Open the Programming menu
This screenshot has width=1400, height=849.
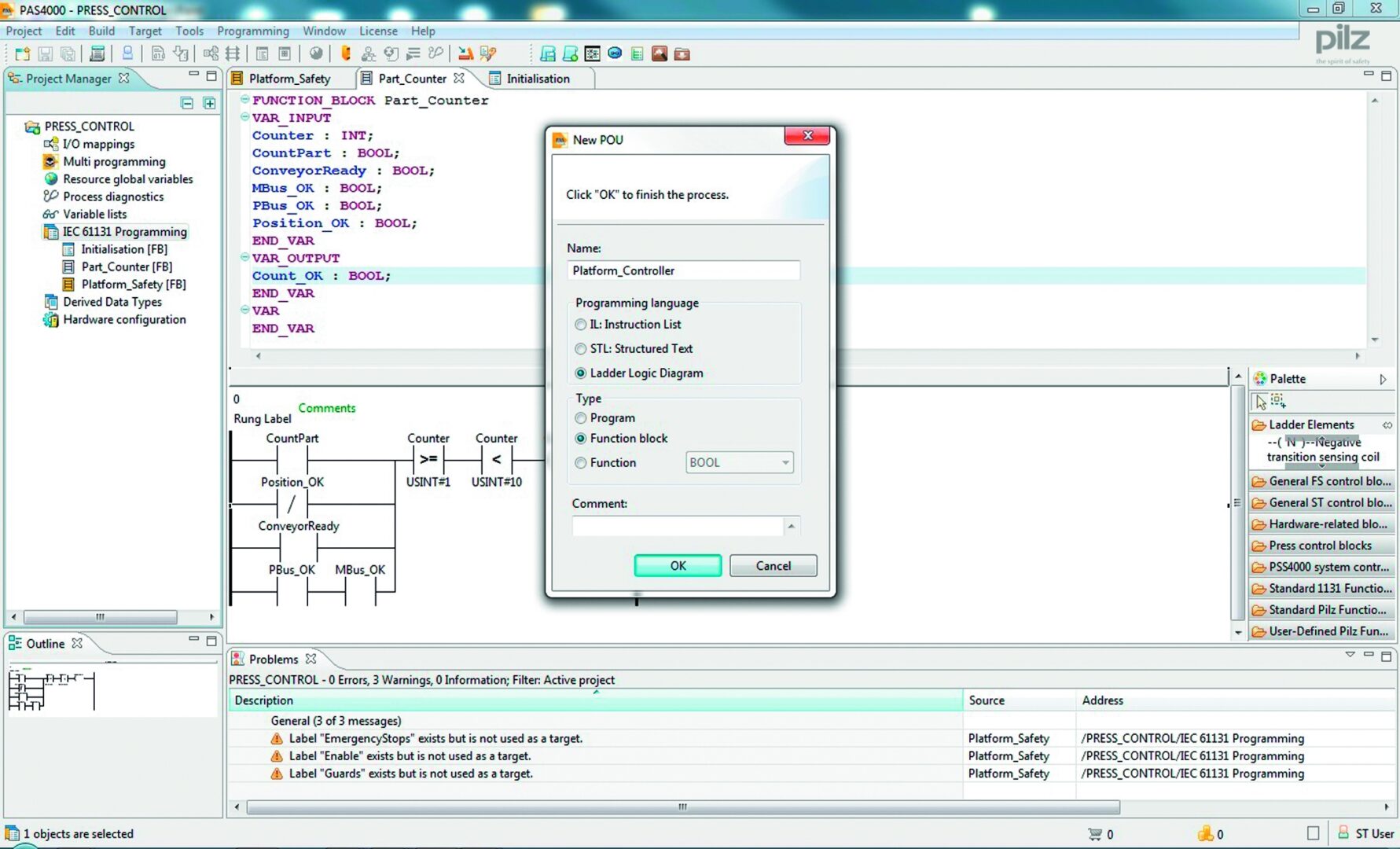tap(253, 31)
